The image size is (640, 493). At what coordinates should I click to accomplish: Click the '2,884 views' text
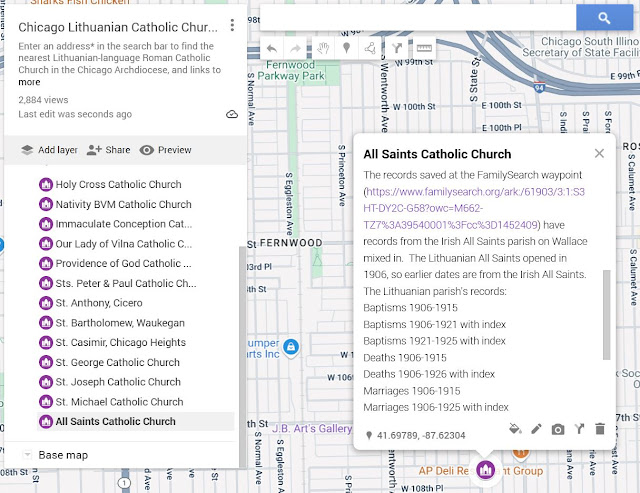point(43,100)
